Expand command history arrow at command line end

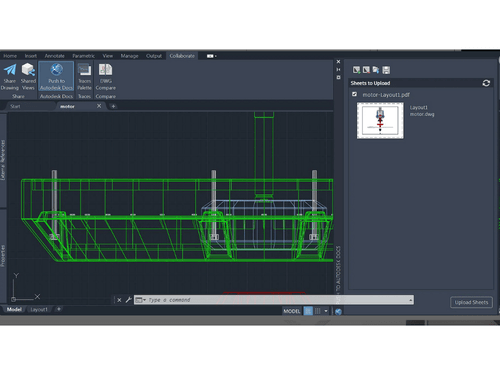(410, 300)
